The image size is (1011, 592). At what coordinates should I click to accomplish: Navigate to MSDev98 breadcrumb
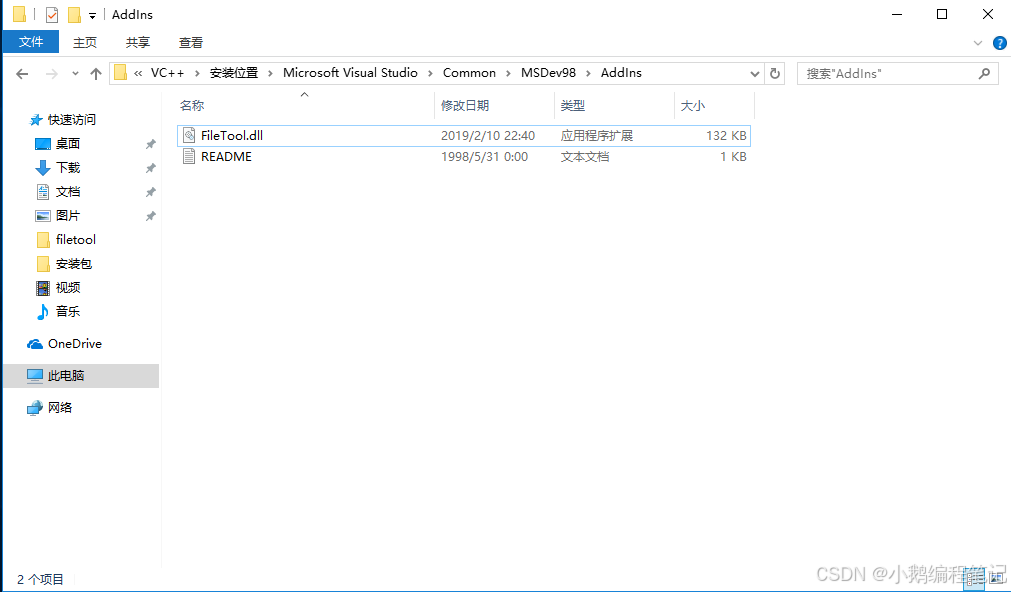[x=548, y=73]
